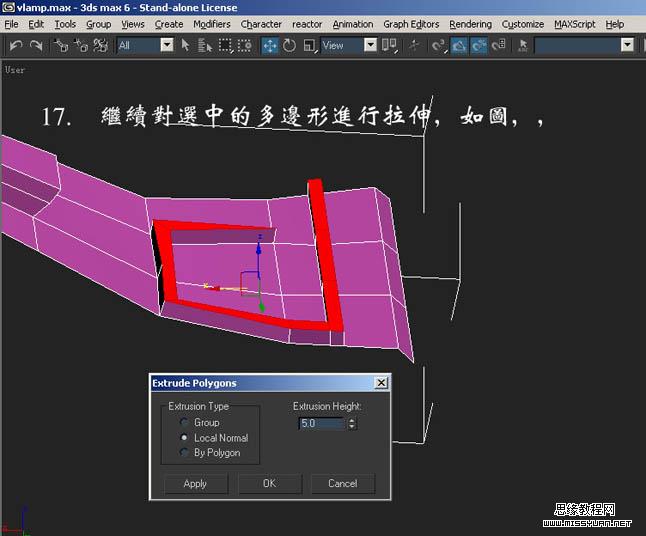Activate the Select and Scale tool

(x=310, y=45)
